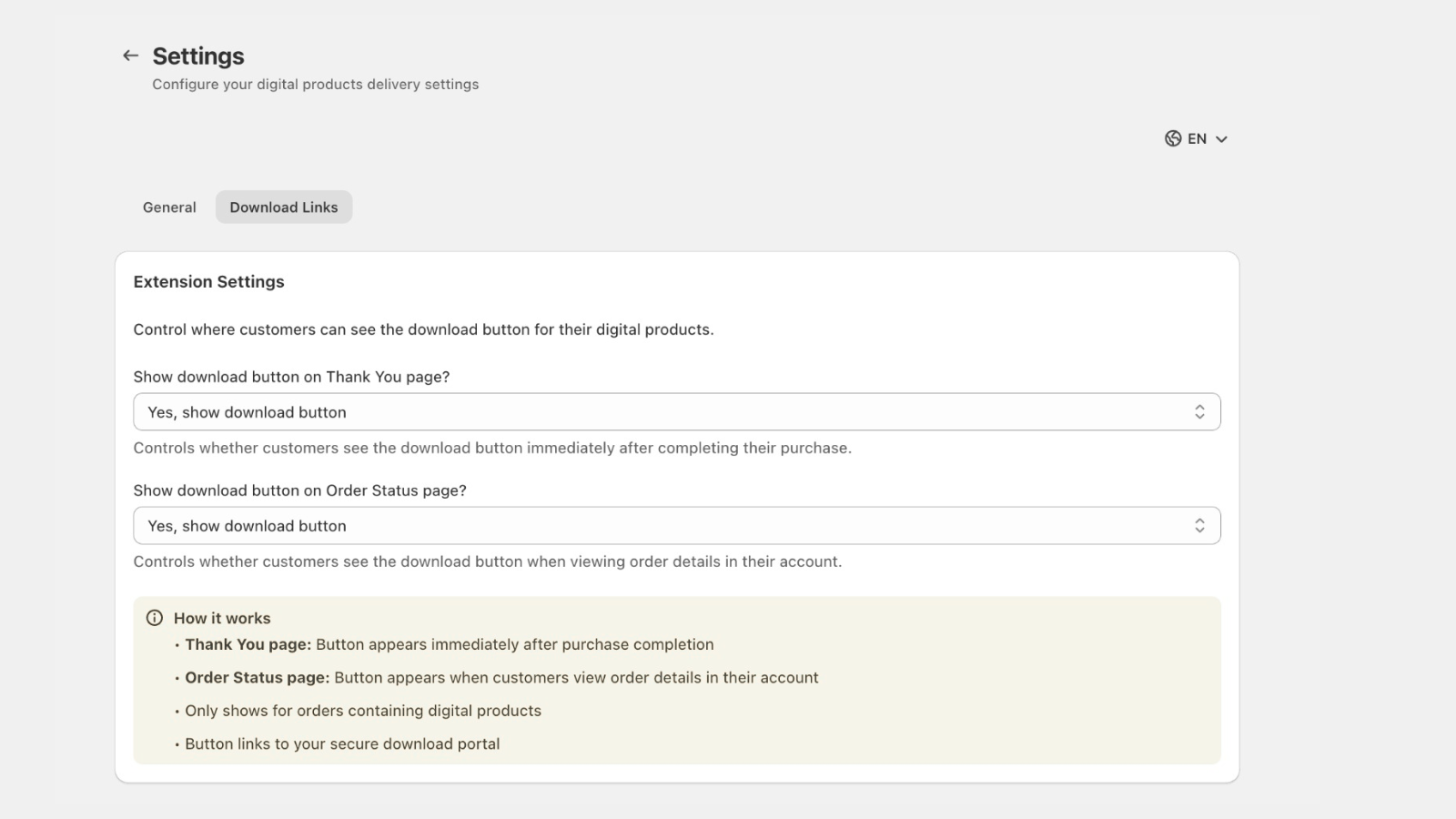
Task: Click 'Show download button on Thank You page?' label
Action: 291,377
